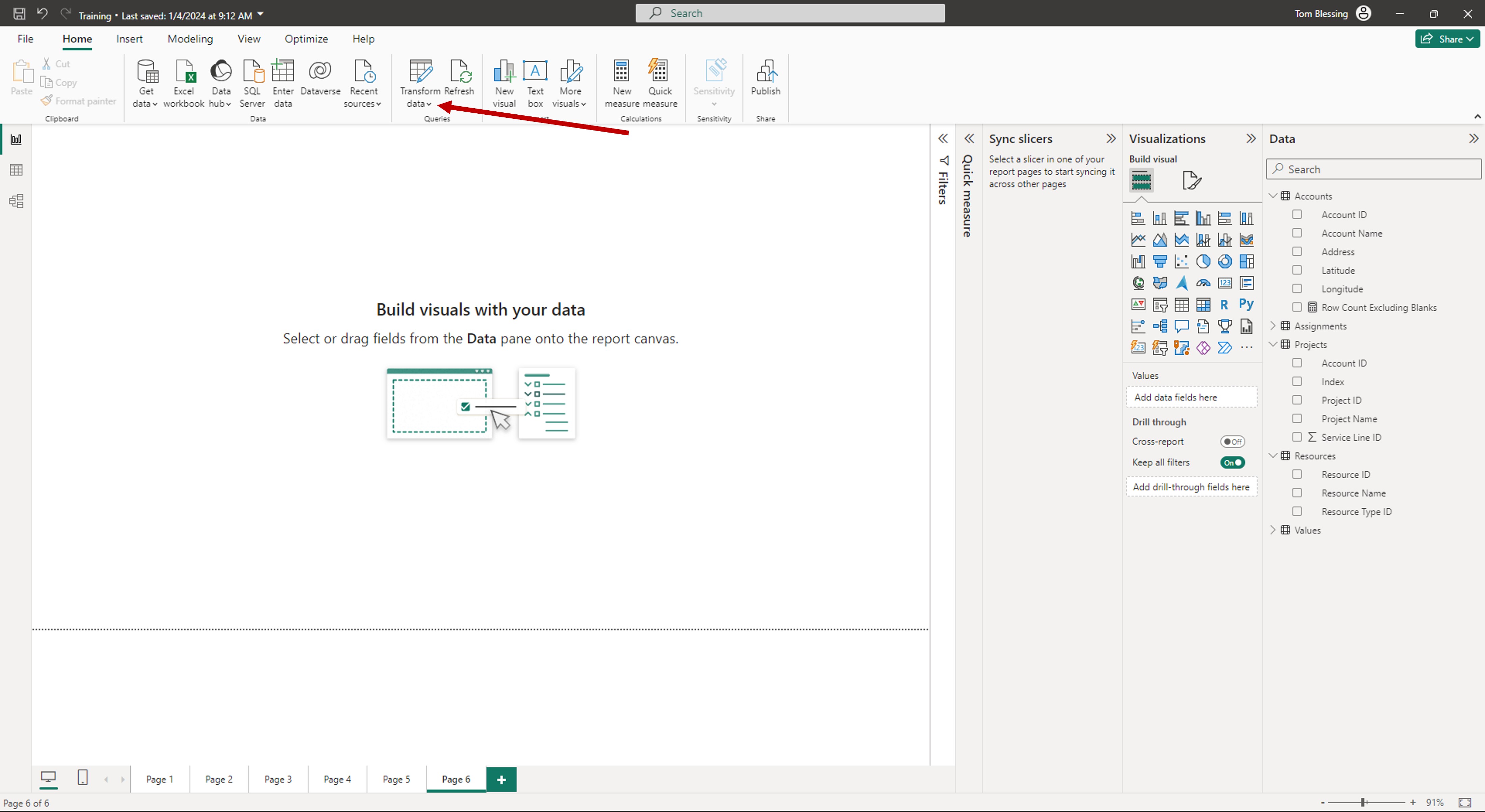Enable the Project ID checkbox under Projects
Viewport: 1485px width, 812px height.
point(1298,400)
